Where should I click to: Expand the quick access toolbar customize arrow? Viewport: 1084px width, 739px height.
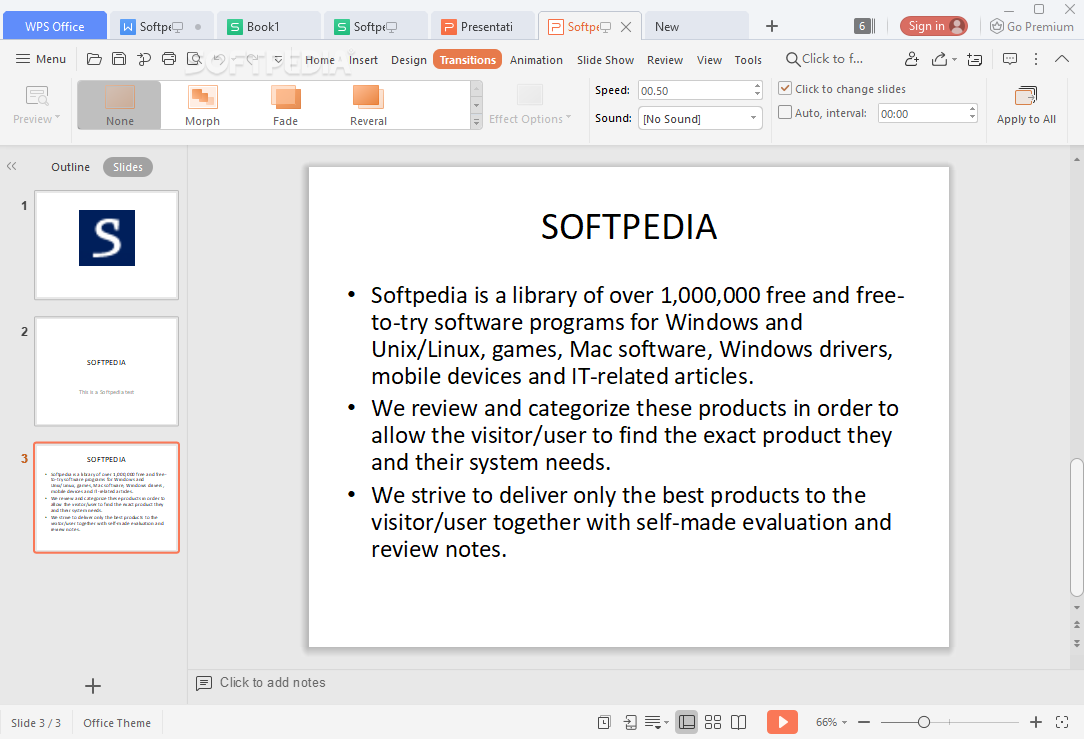[x=279, y=59]
